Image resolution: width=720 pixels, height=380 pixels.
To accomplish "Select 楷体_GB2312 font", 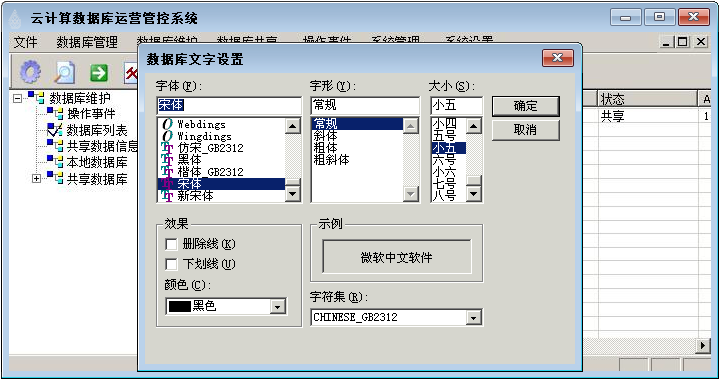I will pyautogui.click(x=221, y=172).
